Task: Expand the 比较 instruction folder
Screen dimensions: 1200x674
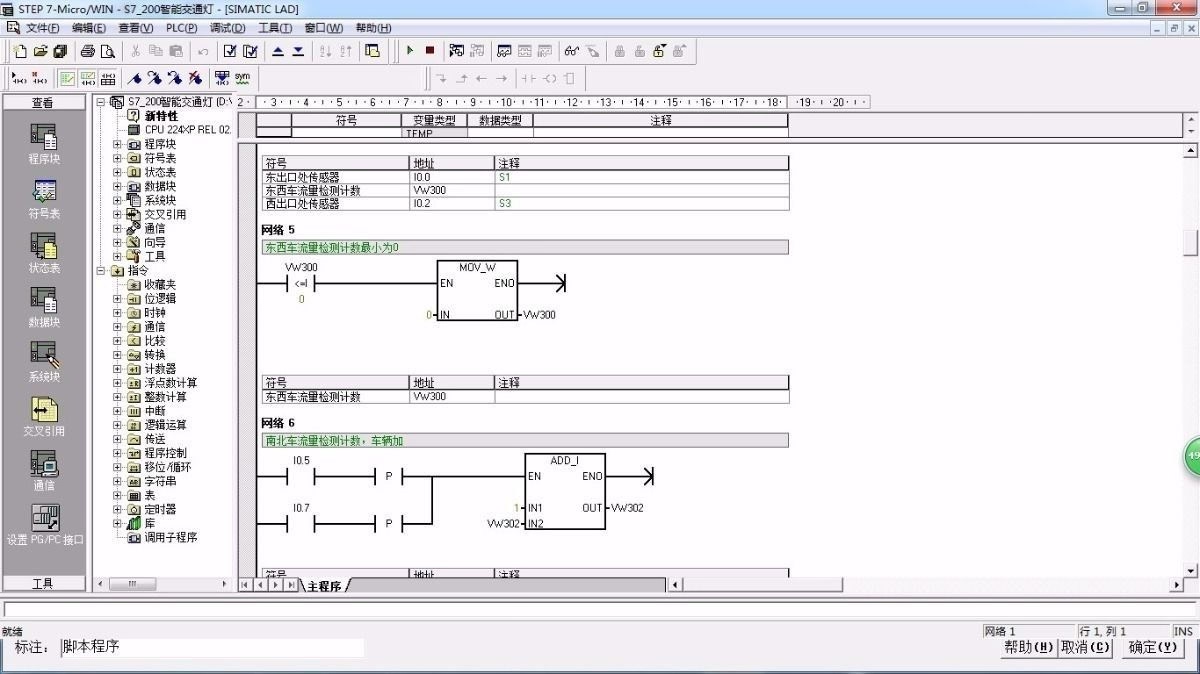Action: pyautogui.click(x=117, y=341)
